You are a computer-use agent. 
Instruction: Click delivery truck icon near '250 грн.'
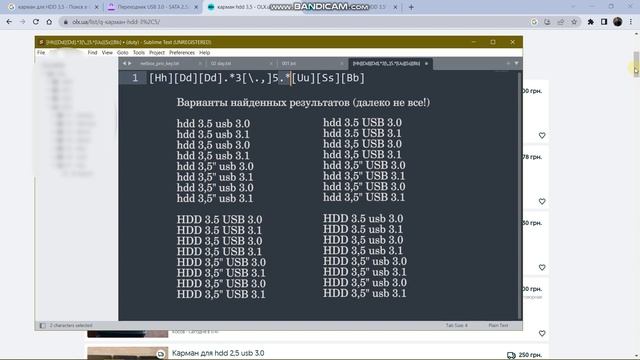click(x=511, y=356)
